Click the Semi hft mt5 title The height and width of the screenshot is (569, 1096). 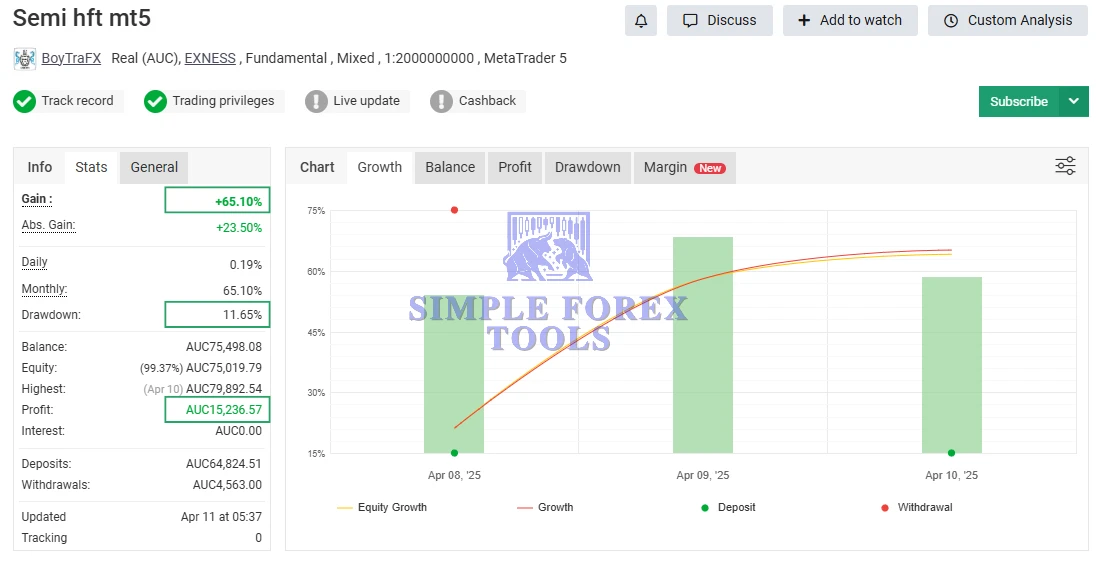[x=82, y=17]
